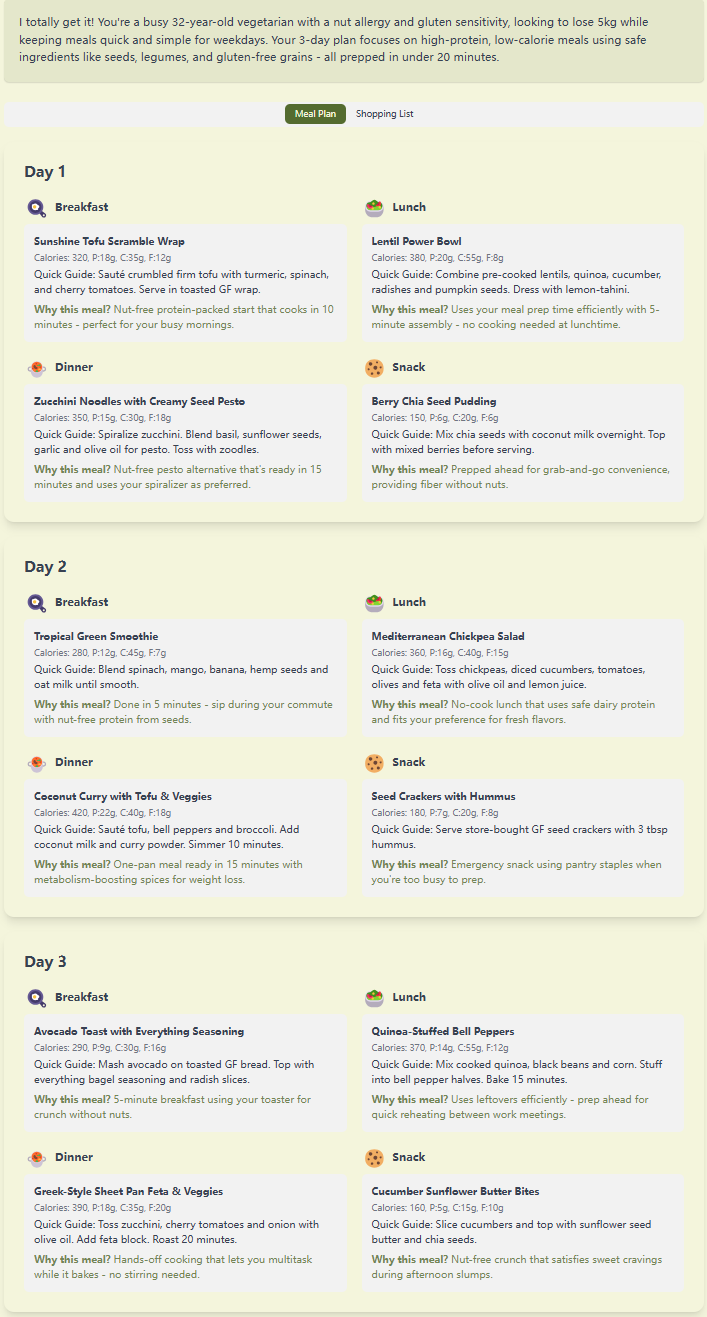Viewport: 707px width, 1317px height.
Task: Click the Snack cookie icon on Day 1
Action: (x=374, y=367)
